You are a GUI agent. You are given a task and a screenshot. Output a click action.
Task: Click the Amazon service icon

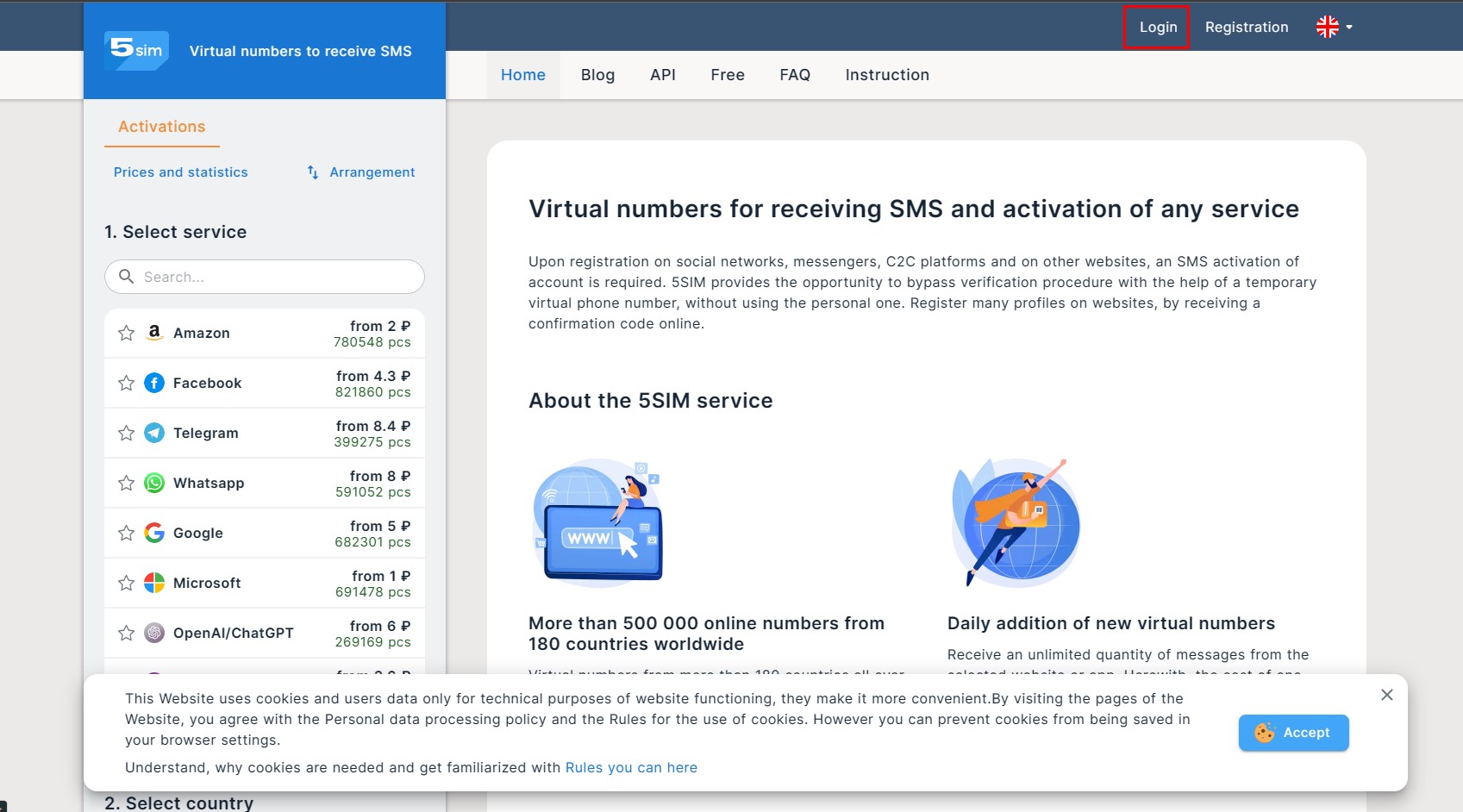click(x=154, y=333)
